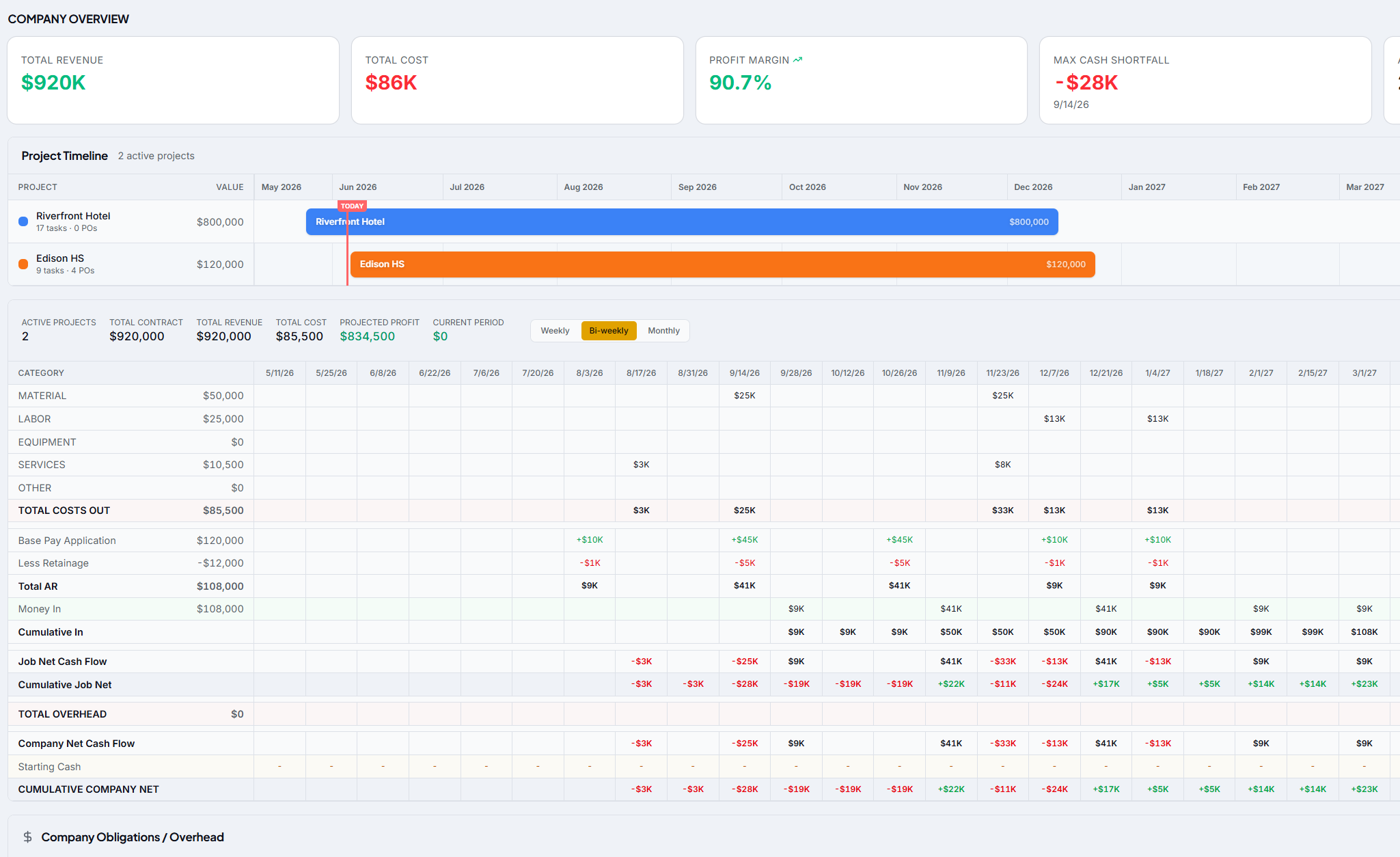
Task: Click the TOTAL OVERHEAD row label
Action: (62, 714)
